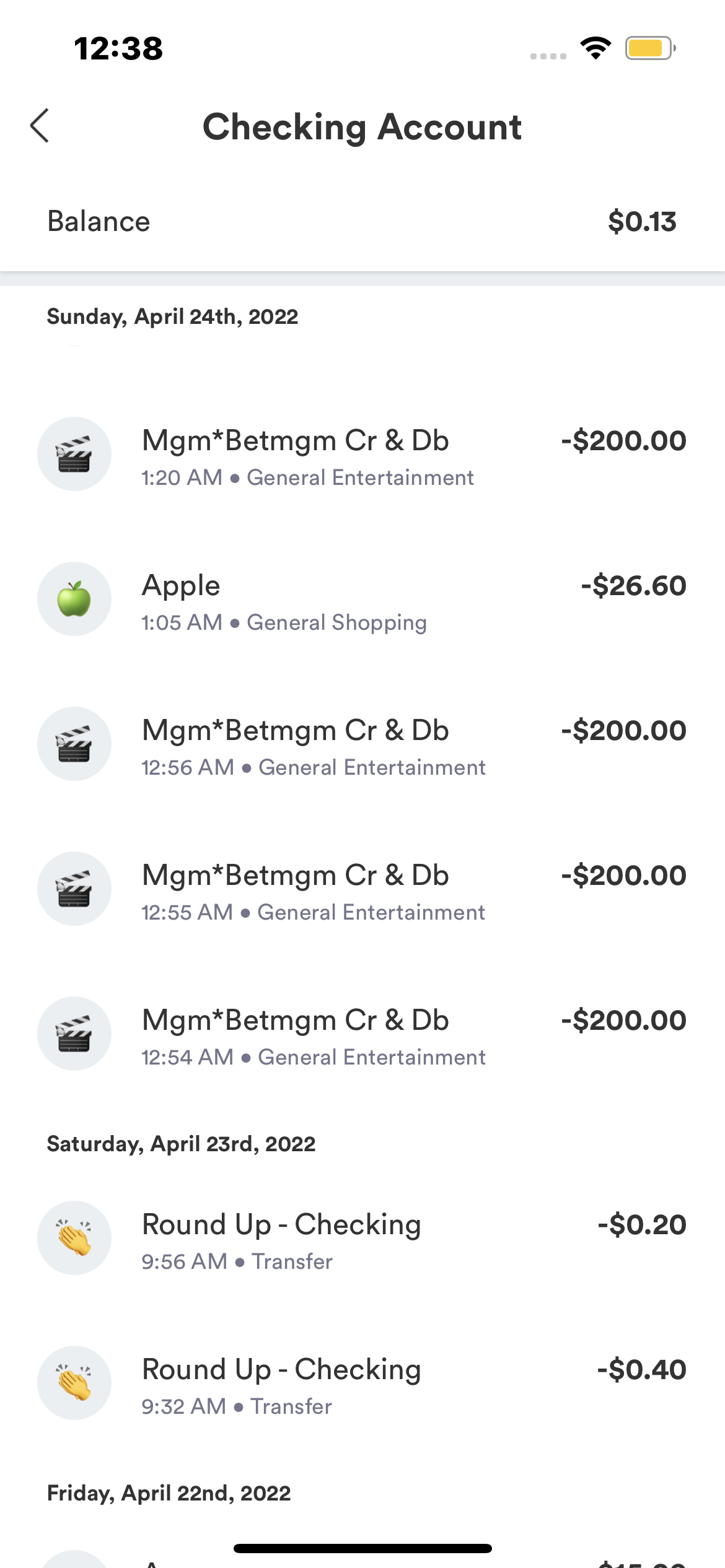Tap the $0.13 balance amount

pos(642,222)
